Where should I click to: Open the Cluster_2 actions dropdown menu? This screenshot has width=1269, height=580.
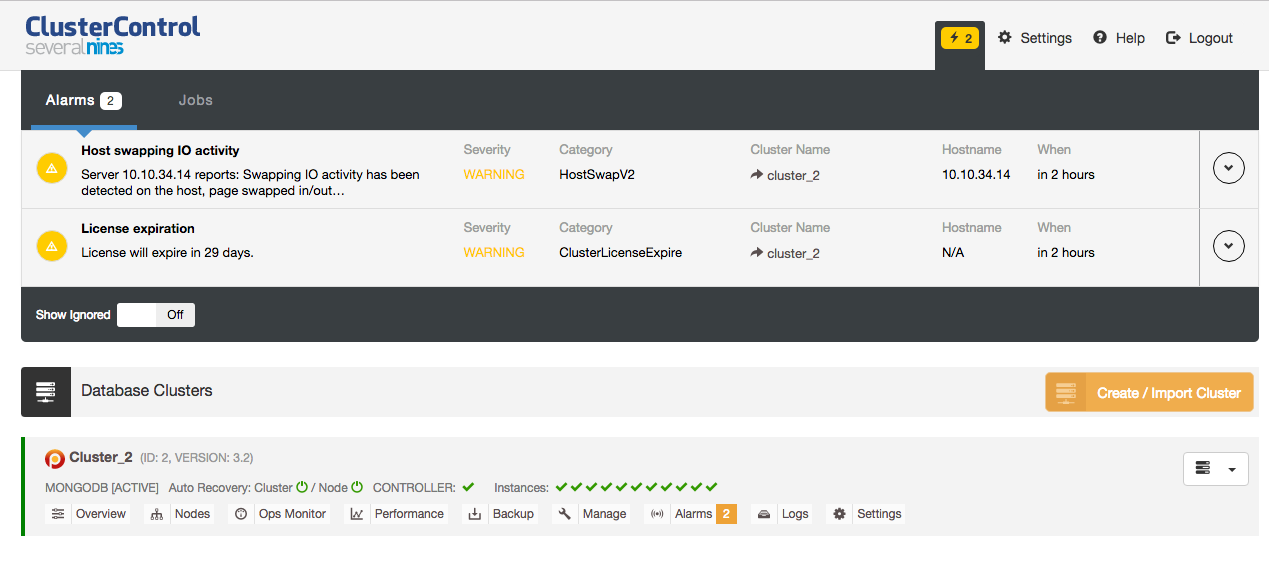[x=1216, y=468]
